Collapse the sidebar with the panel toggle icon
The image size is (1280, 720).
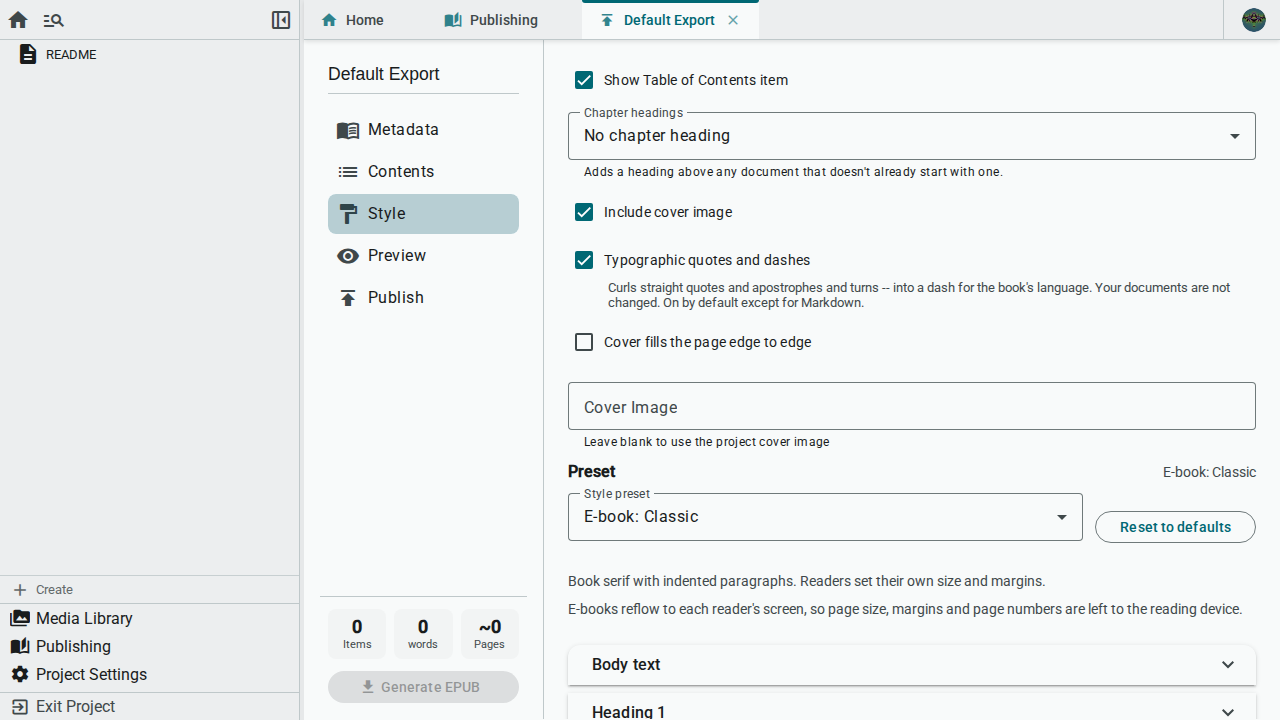[281, 20]
